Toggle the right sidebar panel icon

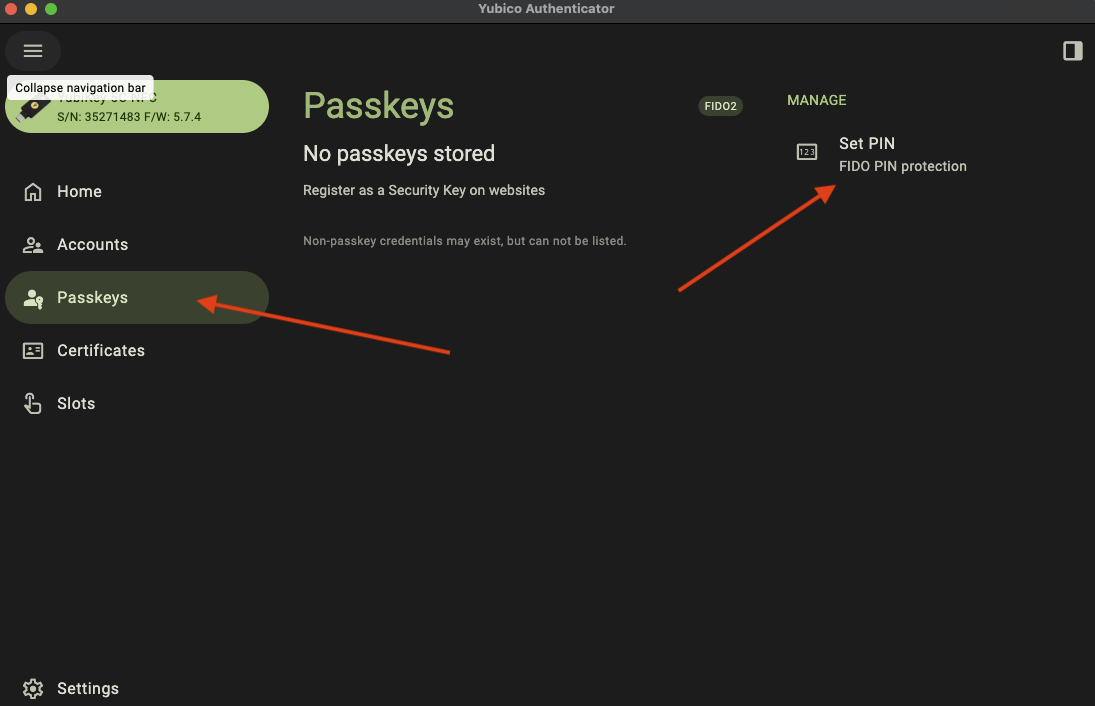[1073, 51]
